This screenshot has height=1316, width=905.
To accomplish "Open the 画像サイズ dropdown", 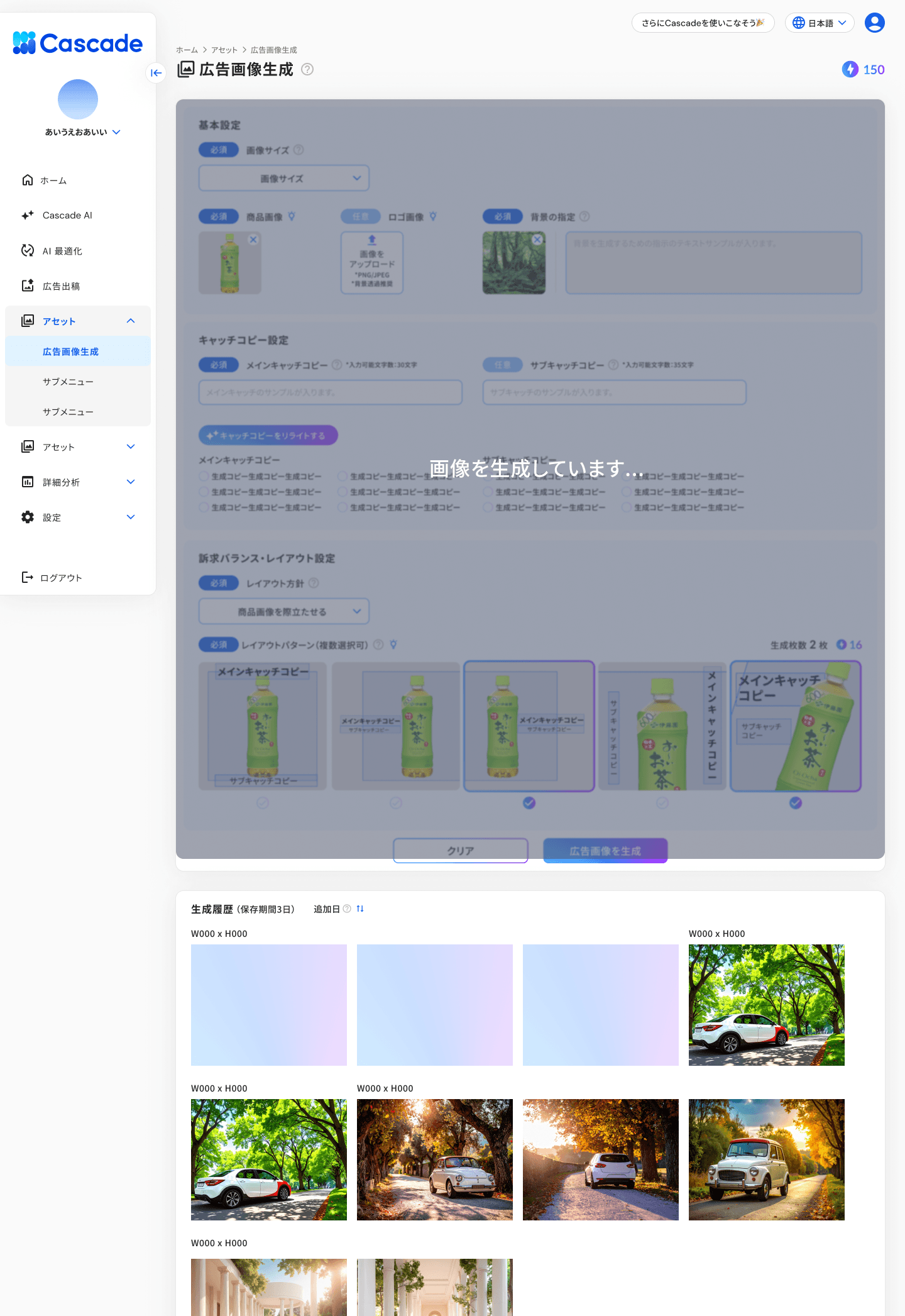I will (x=284, y=178).
